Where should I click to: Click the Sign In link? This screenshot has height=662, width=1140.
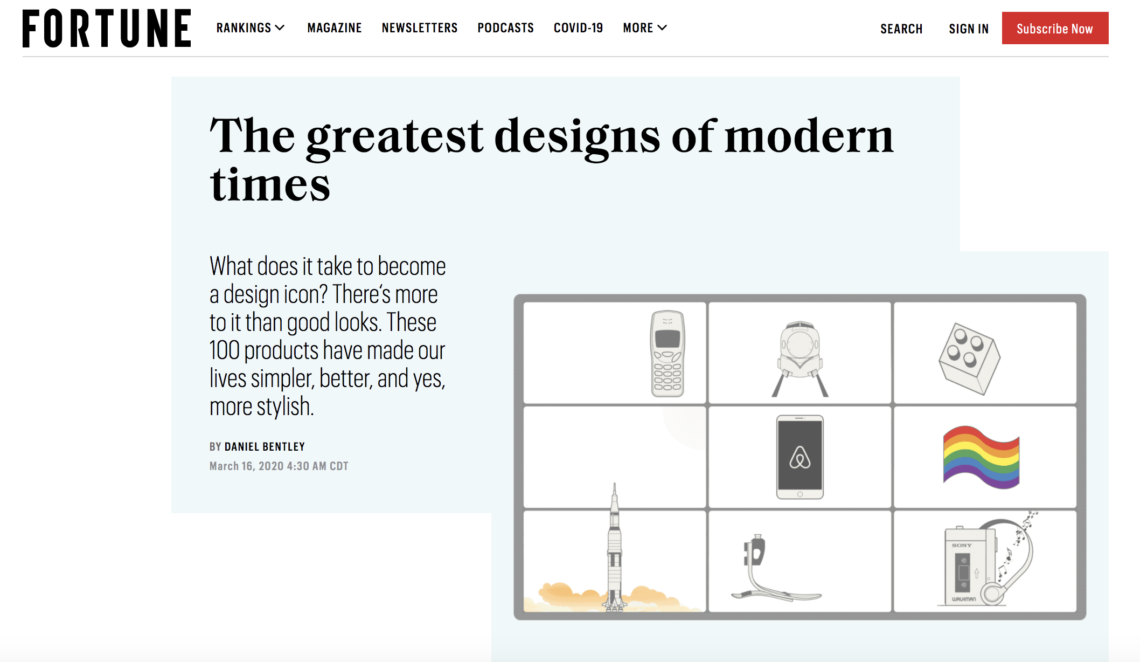point(968,28)
